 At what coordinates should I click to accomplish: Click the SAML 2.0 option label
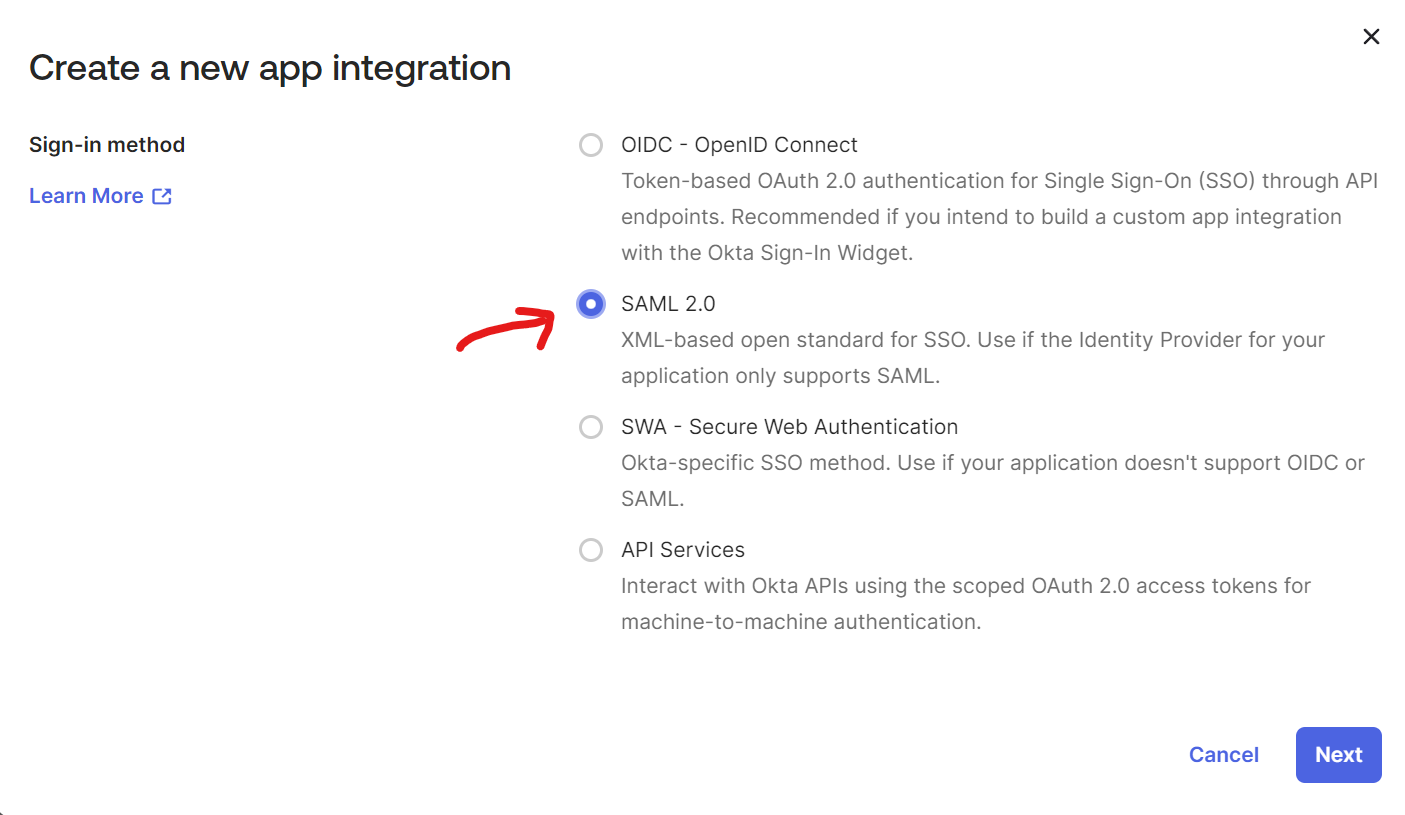click(x=668, y=303)
